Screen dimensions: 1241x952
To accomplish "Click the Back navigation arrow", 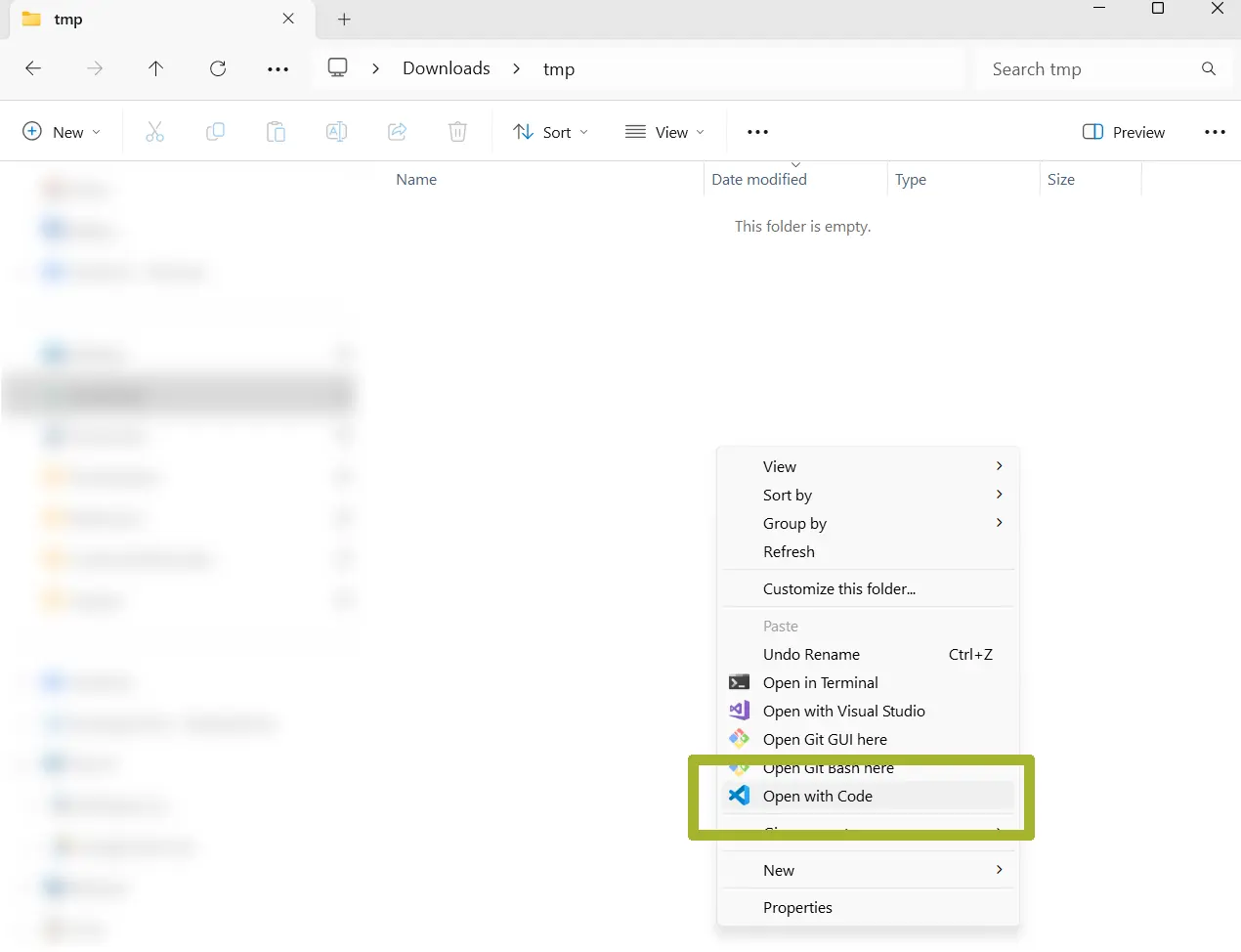I will point(33,68).
